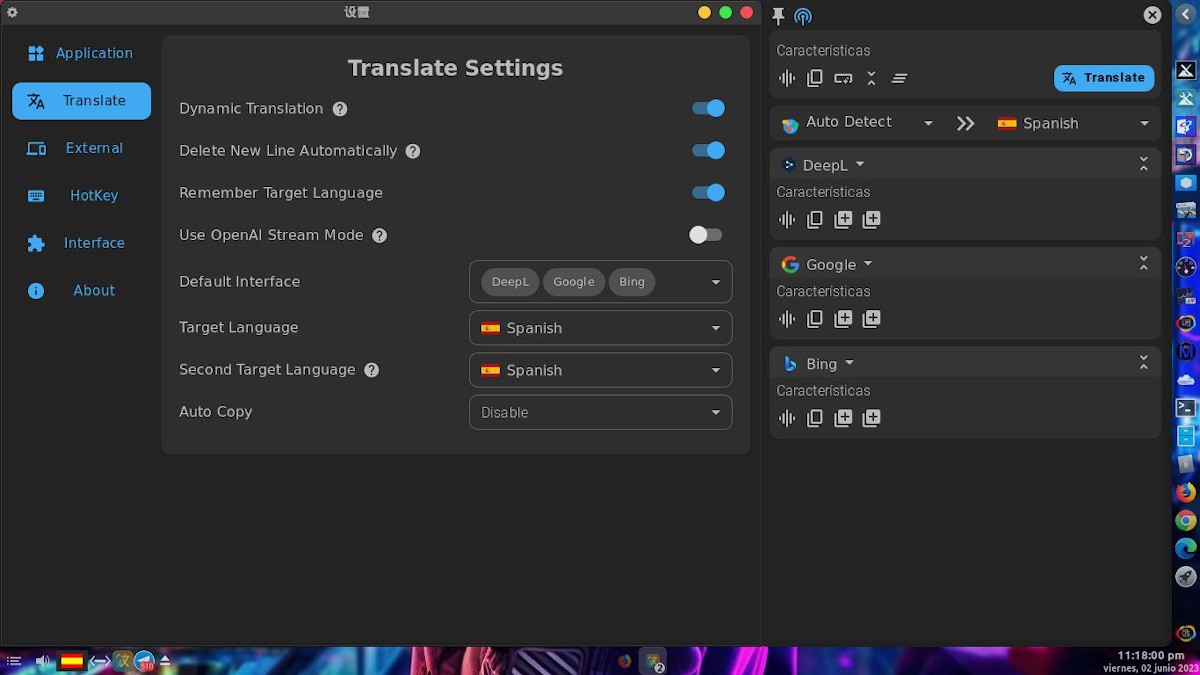This screenshot has height=675, width=1200.
Task: Click second plus-box icon in Bing panel
Action: tap(871, 418)
